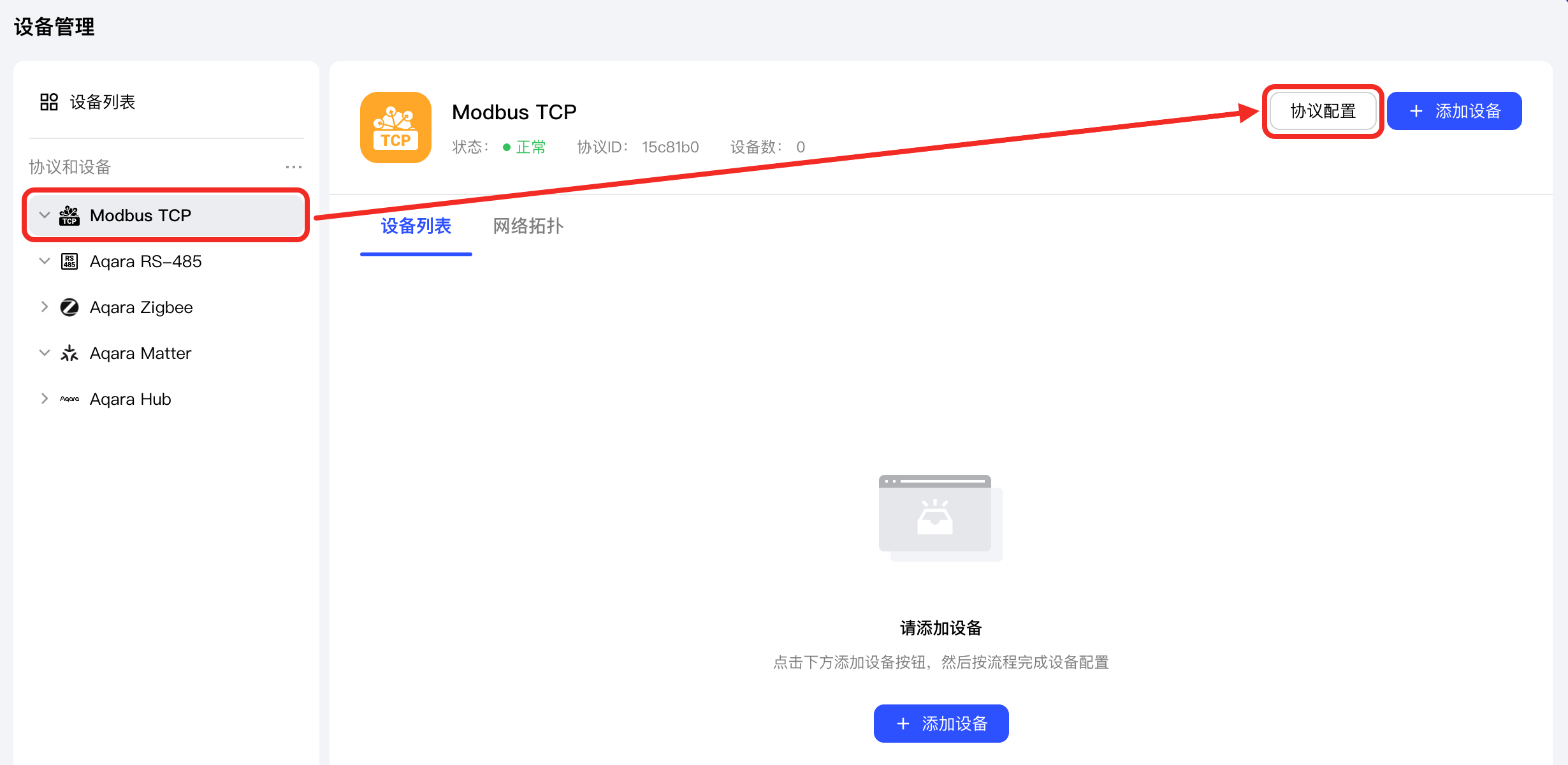Switch to the 设备列表 tab

coord(416,226)
